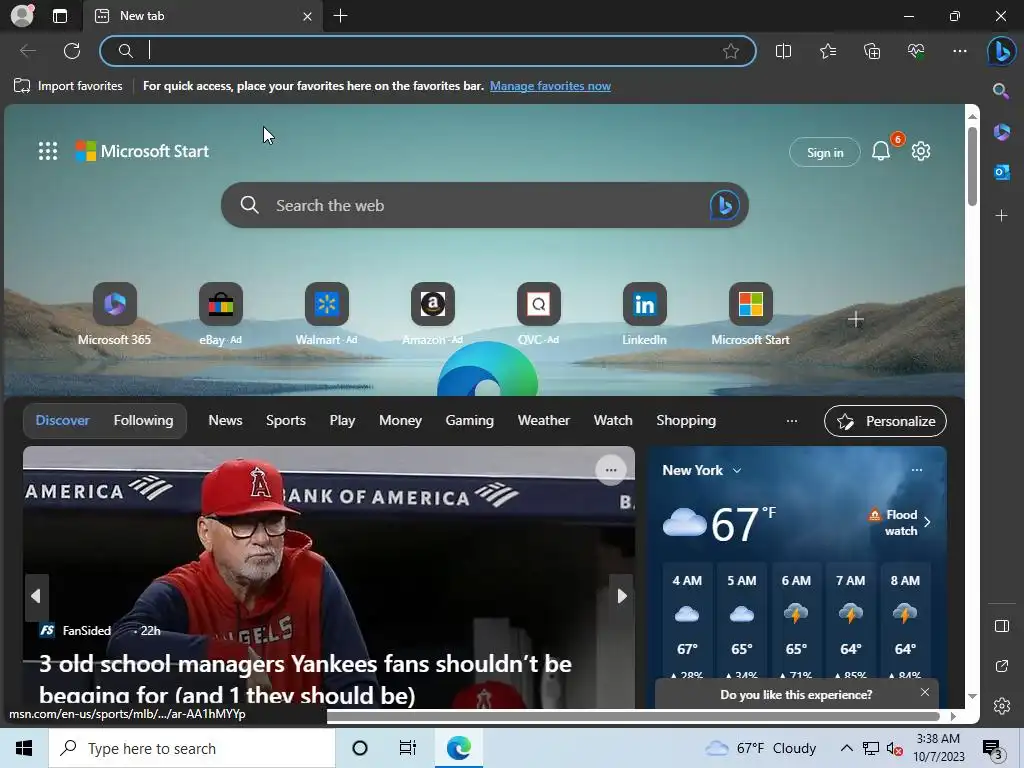Open a new tab with plus button
1024x768 pixels.
point(340,16)
